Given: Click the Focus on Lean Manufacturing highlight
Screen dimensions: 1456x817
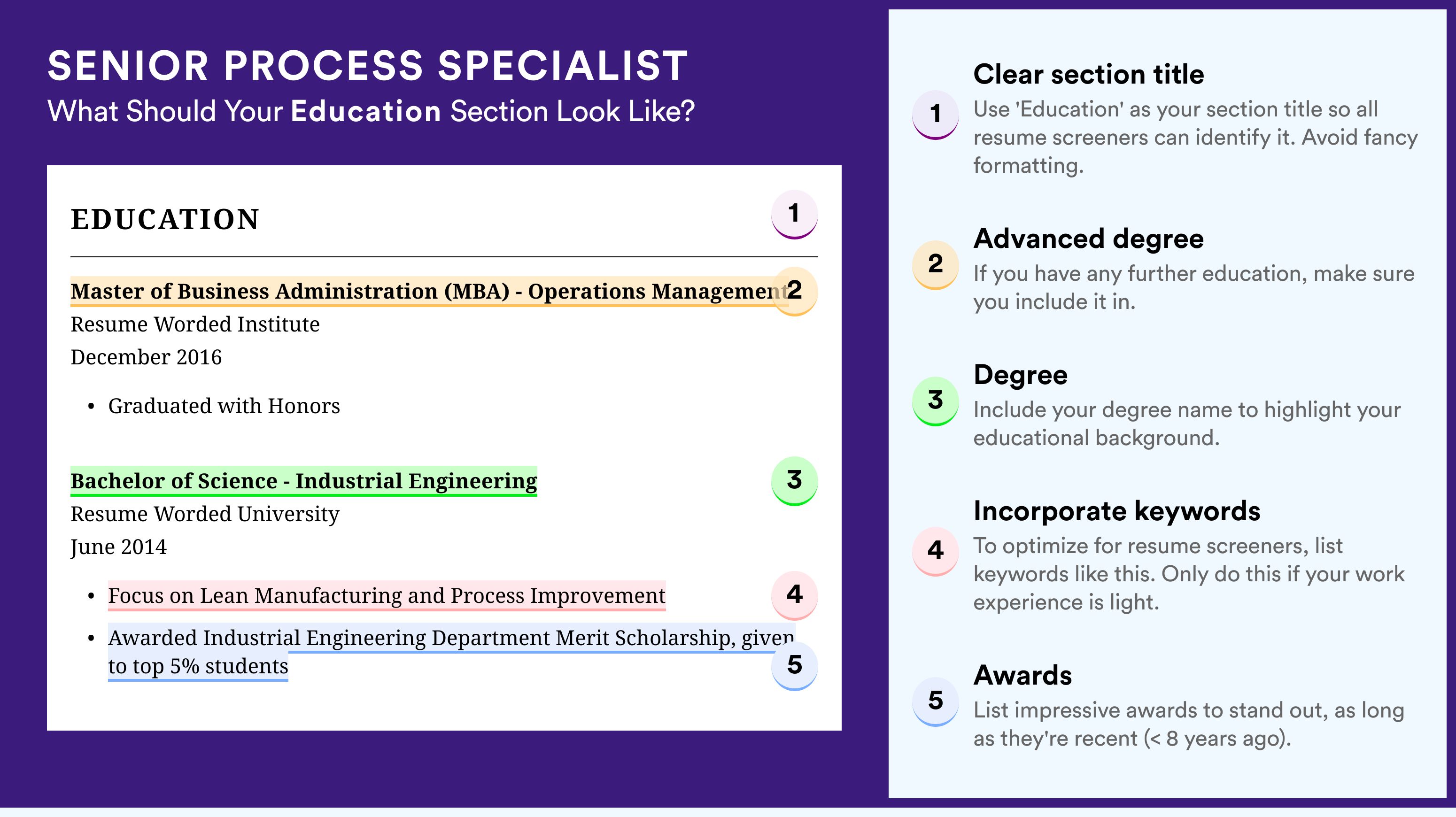Looking at the screenshot, I should (387, 596).
